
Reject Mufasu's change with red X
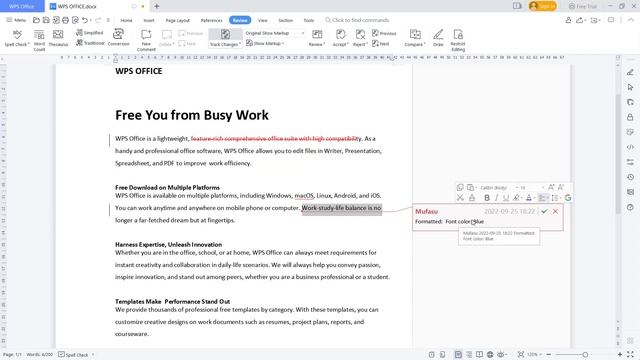555,211
